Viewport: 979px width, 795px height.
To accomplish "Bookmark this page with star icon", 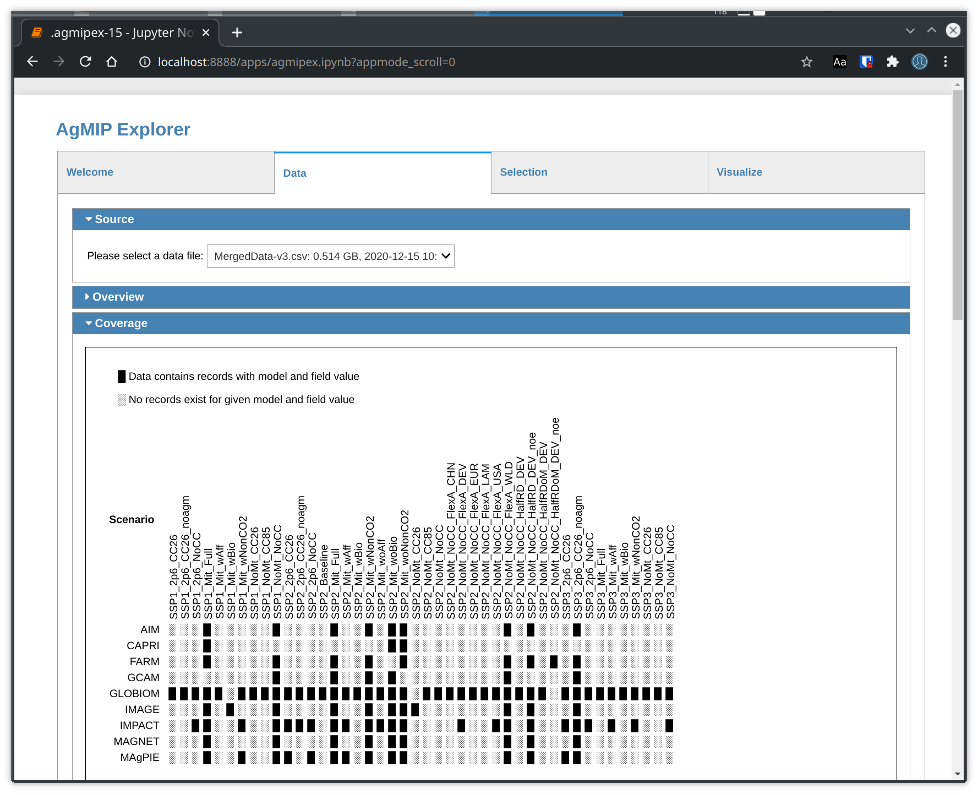I will (x=807, y=62).
